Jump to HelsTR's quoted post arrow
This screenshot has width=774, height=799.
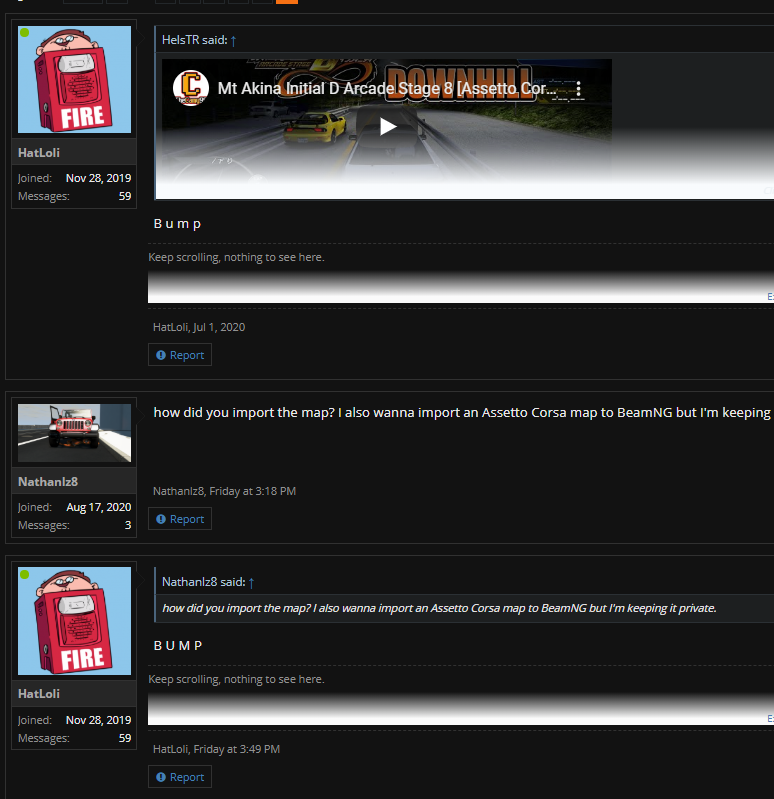(233, 40)
